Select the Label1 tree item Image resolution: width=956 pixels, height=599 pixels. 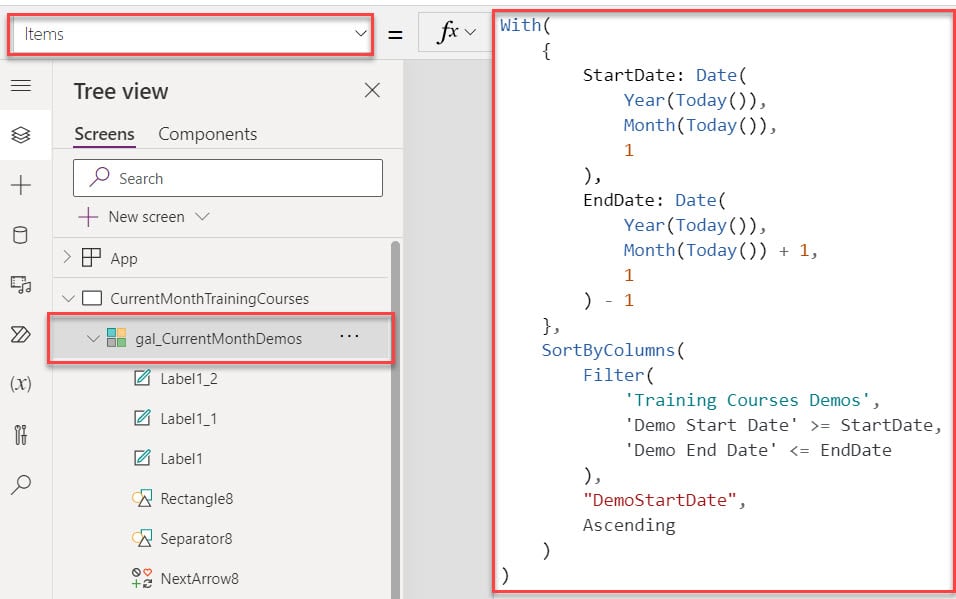click(181, 458)
